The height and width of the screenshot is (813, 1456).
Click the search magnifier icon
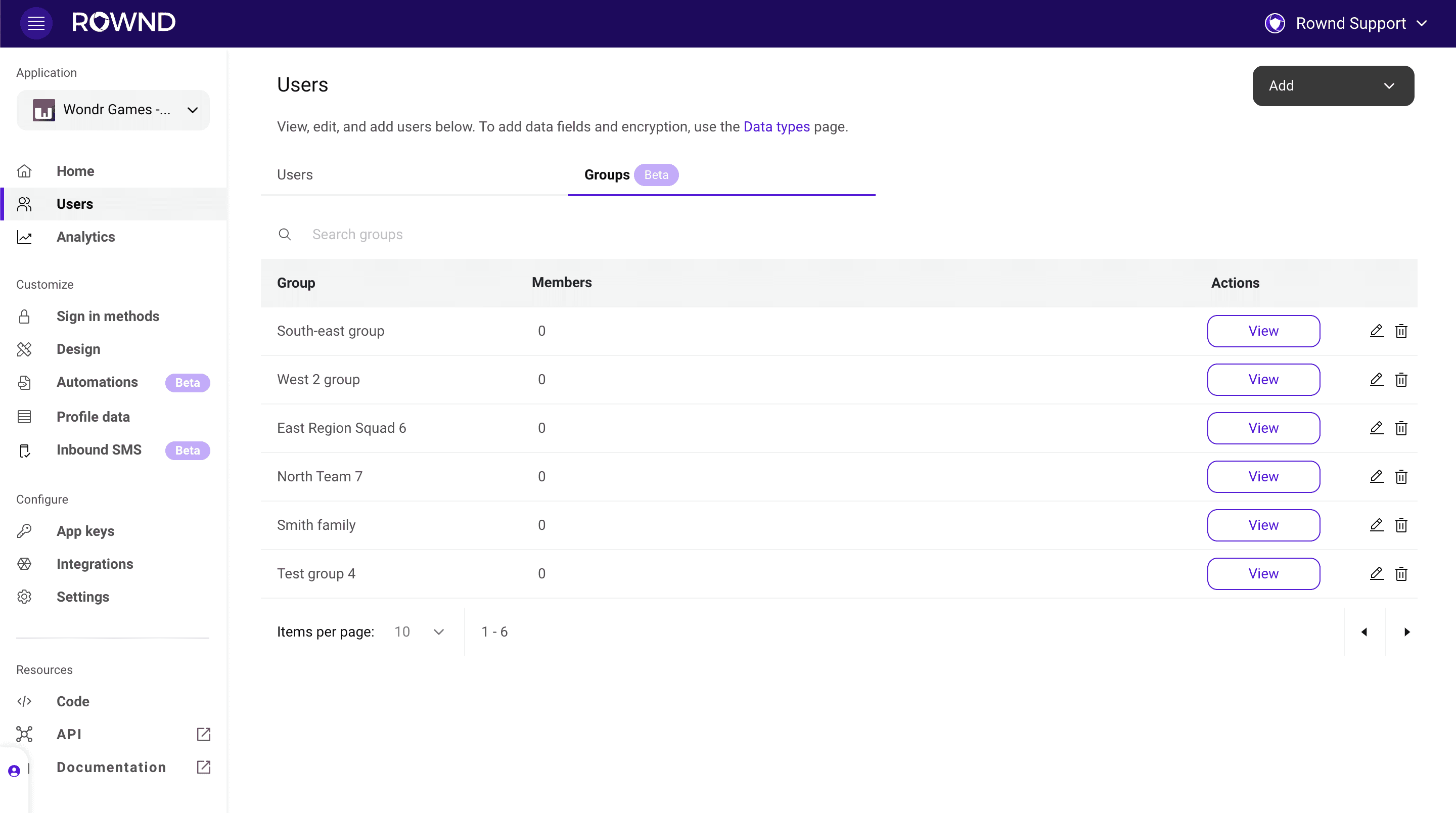[x=285, y=234]
